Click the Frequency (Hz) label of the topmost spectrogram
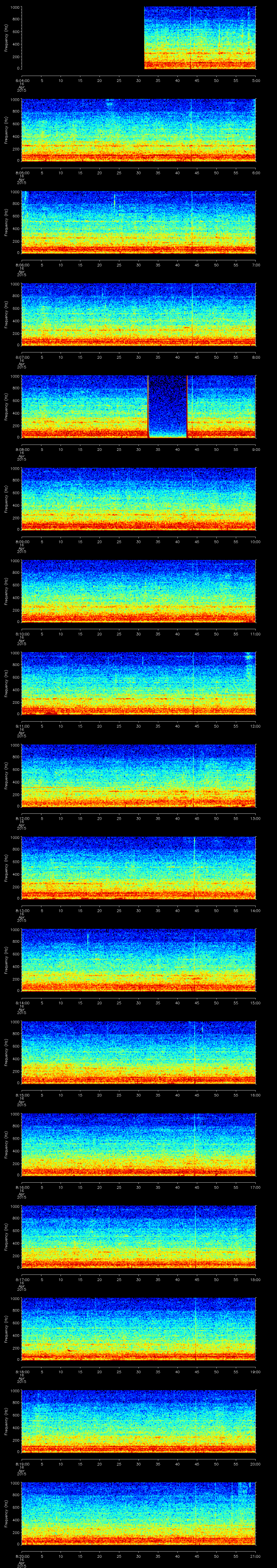 (x=6, y=38)
